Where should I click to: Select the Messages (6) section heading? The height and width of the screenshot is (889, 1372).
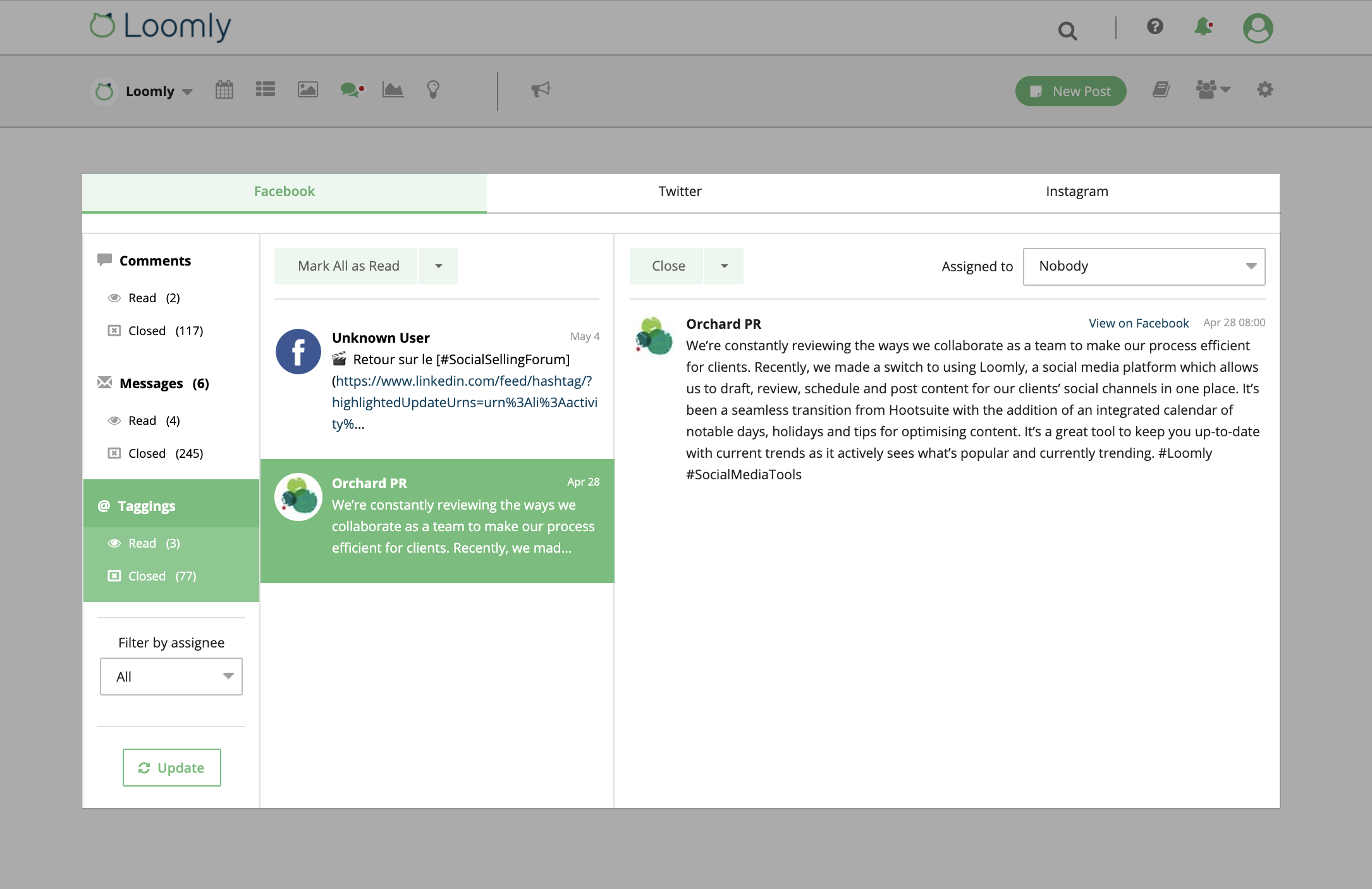click(164, 383)
